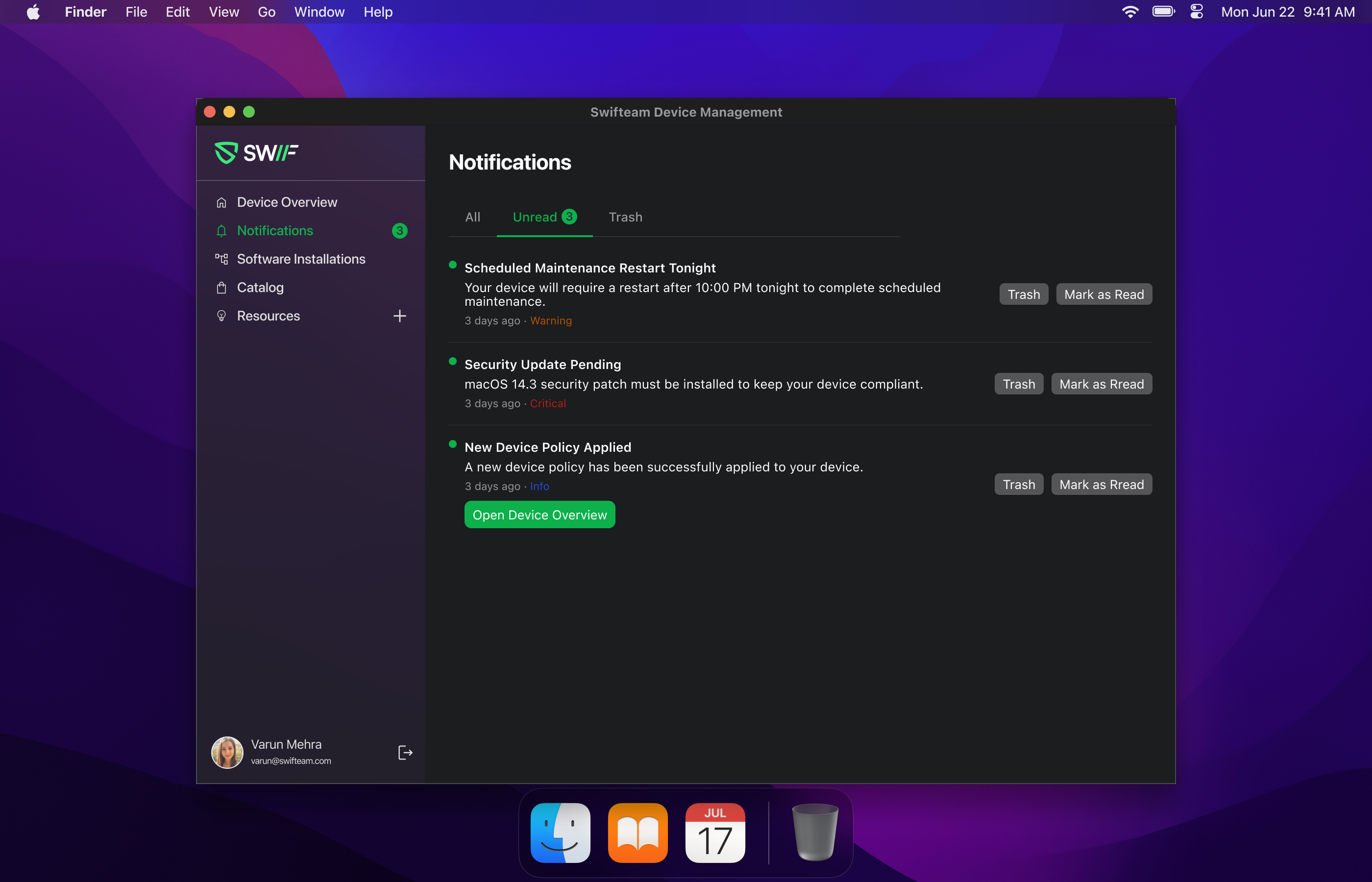Click unread dot for New Device Policy
The image size is (1372, 882).
(453, 444)
